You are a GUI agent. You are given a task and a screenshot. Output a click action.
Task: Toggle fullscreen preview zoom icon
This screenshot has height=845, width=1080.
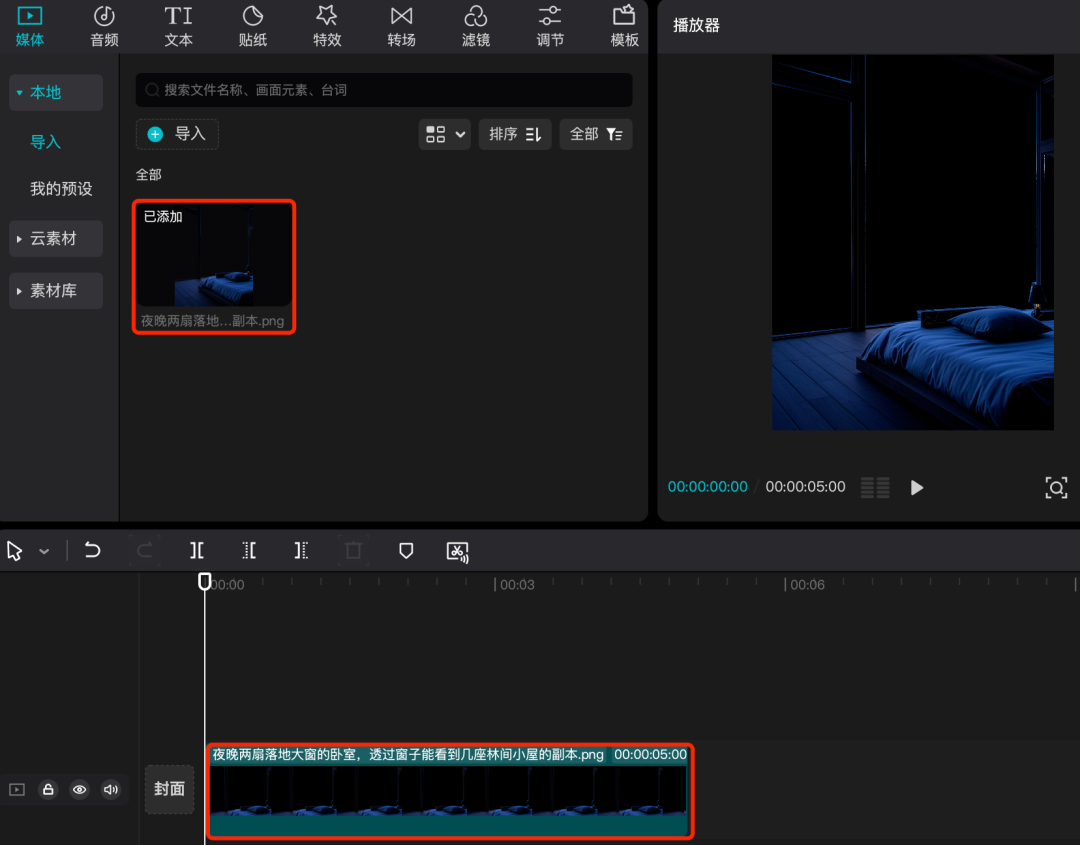1056,488
